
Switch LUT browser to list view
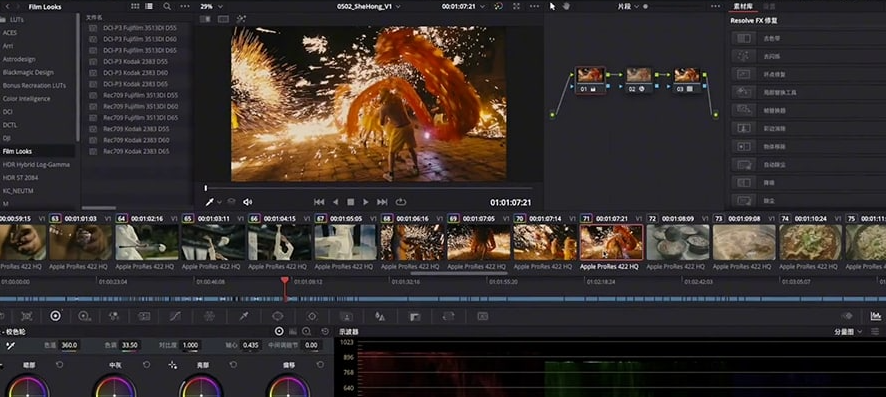point(149,6)
